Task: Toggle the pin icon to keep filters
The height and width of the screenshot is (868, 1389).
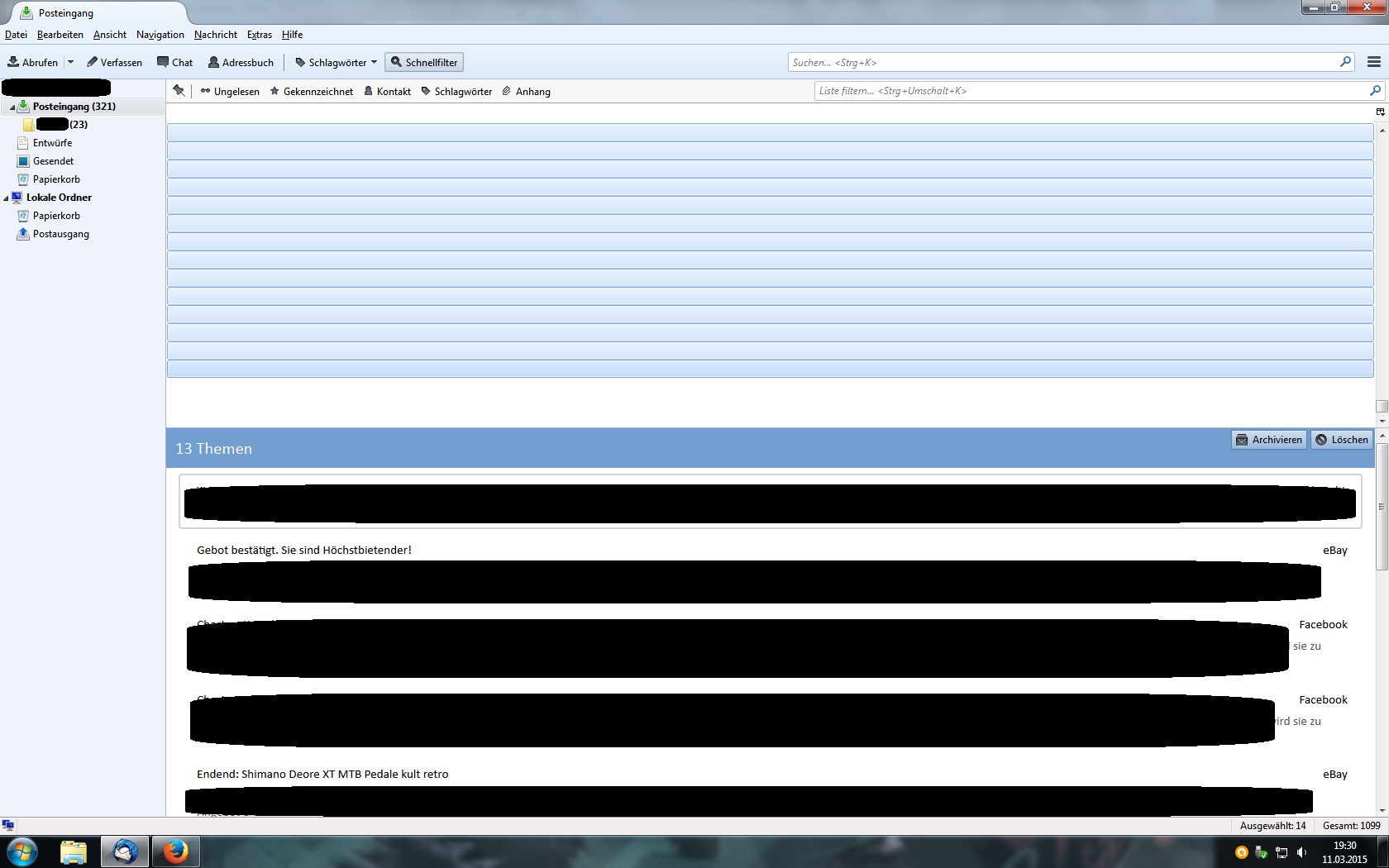Action: pos(179,91)
